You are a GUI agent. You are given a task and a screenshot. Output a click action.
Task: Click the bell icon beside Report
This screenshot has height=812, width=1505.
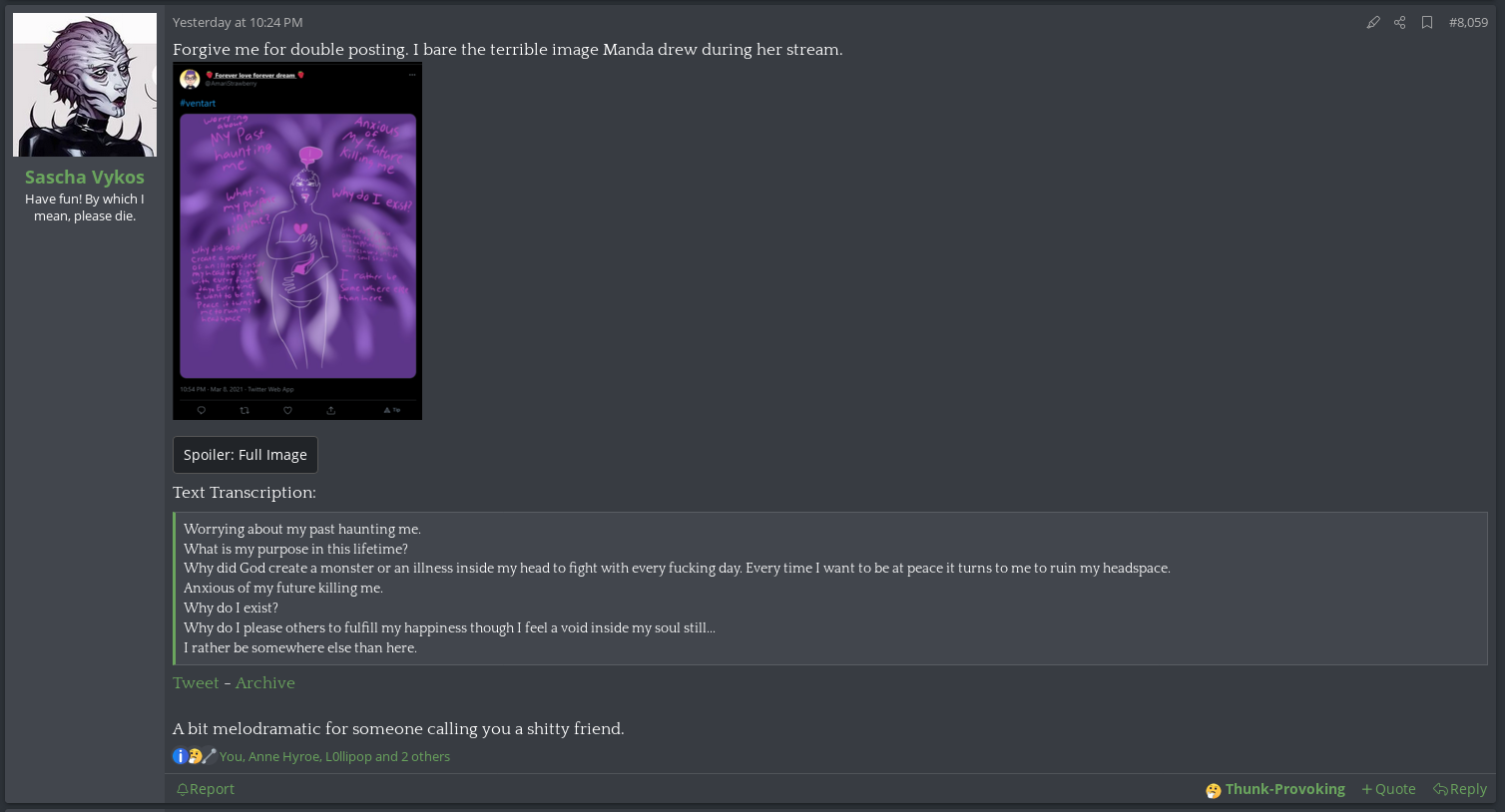click(x=183, y=789)
